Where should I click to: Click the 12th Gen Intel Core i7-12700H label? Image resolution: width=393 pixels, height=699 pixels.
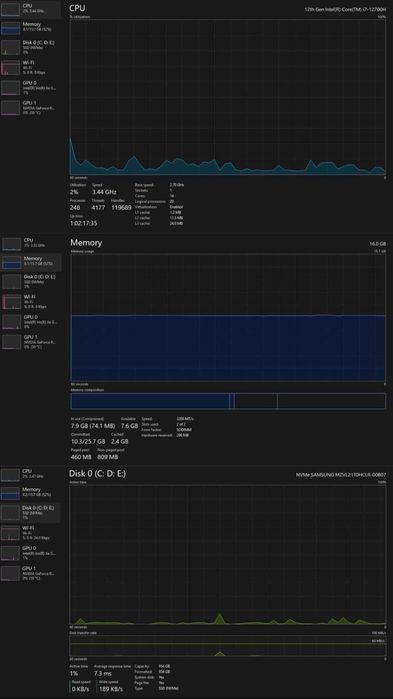pos(345,8)
